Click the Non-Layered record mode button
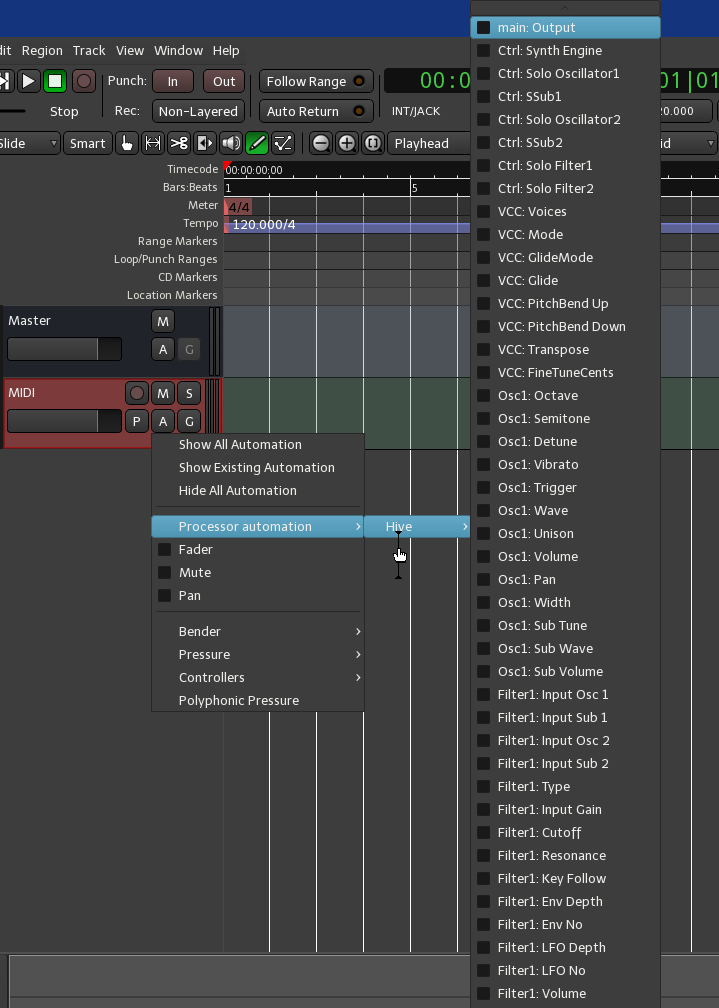 (x=198, y=112)
